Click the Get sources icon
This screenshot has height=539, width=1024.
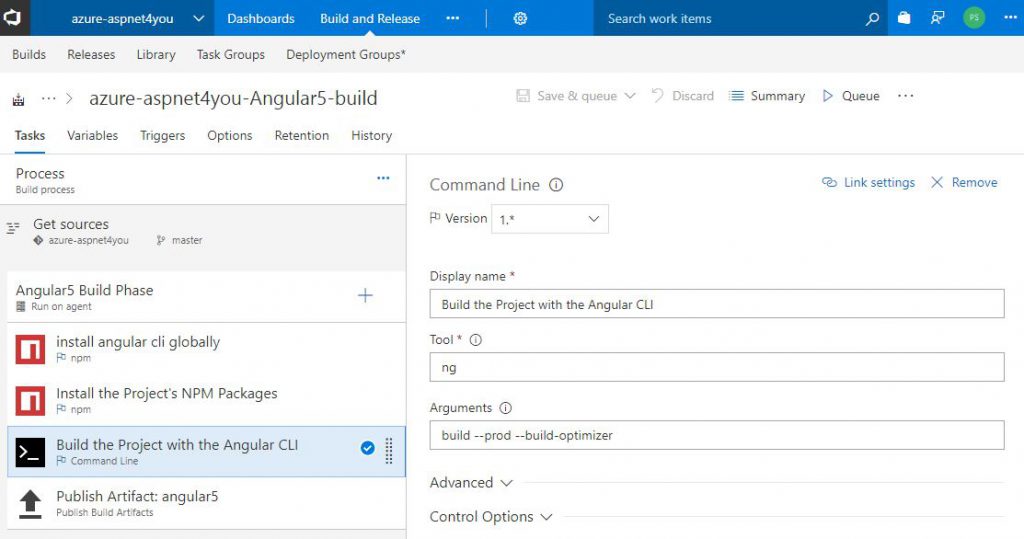tap(13, 228)
